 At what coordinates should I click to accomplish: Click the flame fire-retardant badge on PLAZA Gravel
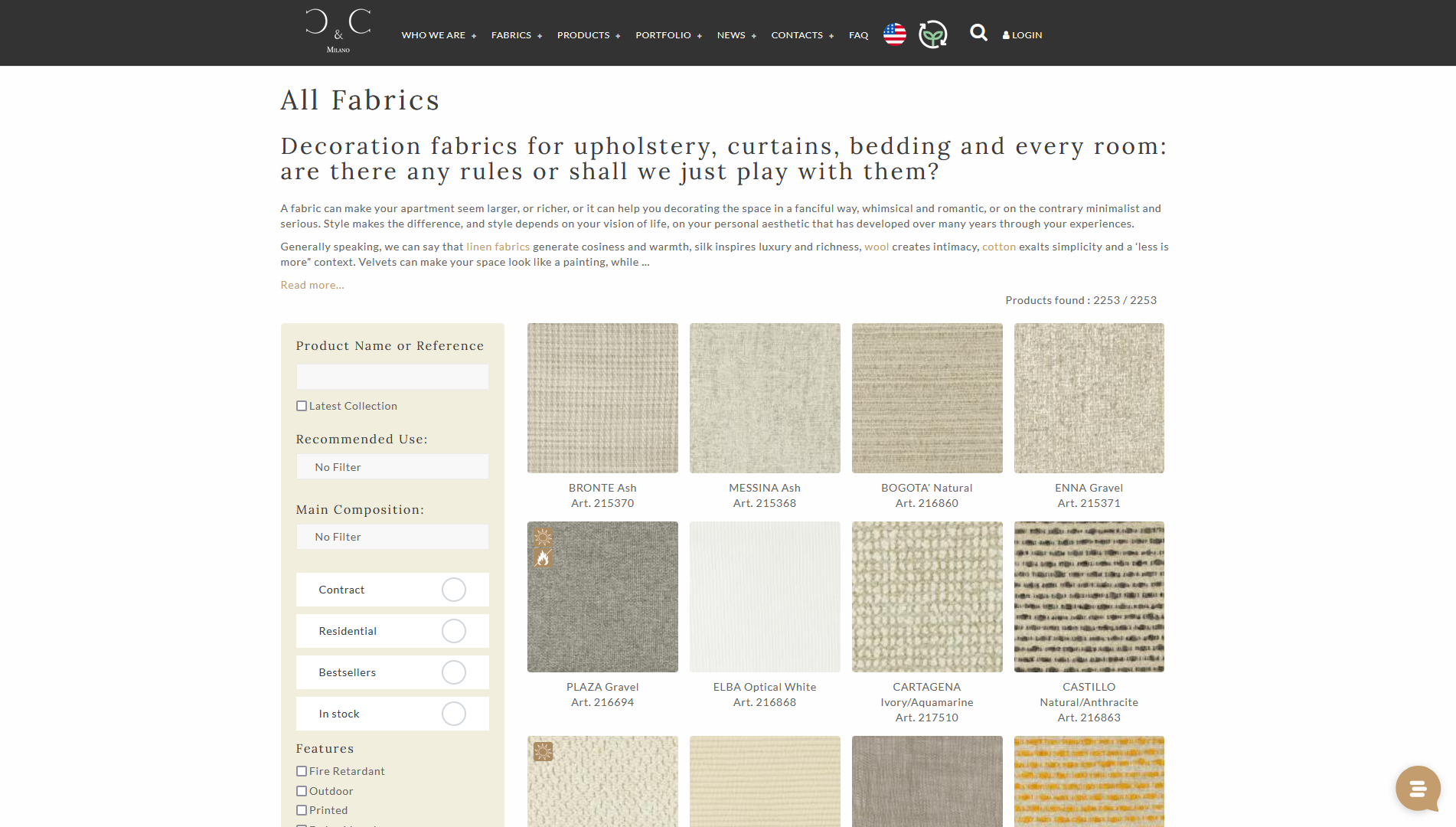tap(543, 558)
